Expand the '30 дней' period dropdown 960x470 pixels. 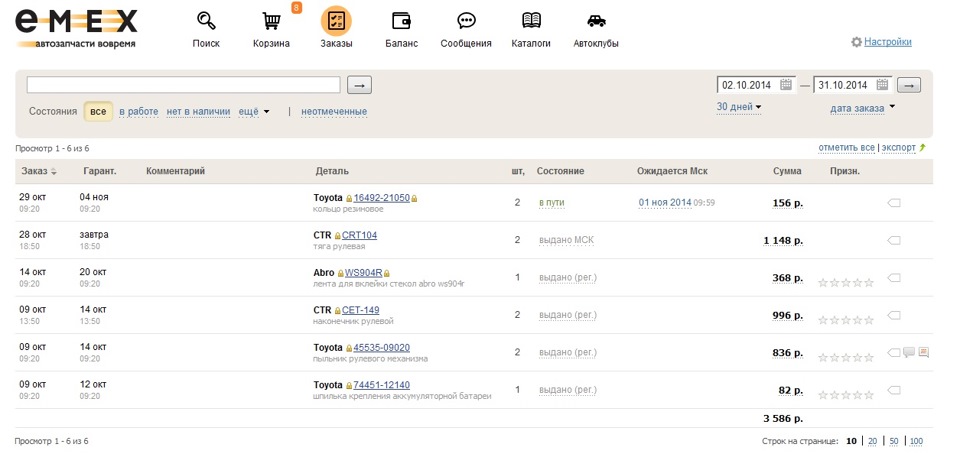pos(739,107)
